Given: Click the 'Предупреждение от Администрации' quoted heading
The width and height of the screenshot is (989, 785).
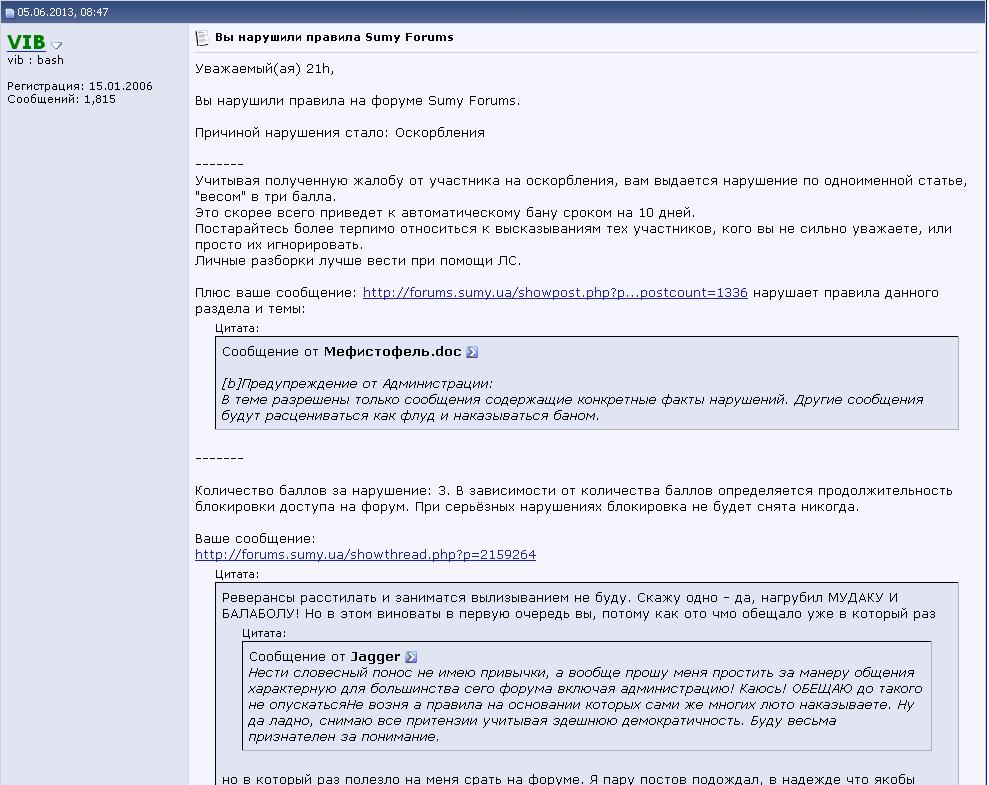Looking at the screenshot, I should (358, 383).
